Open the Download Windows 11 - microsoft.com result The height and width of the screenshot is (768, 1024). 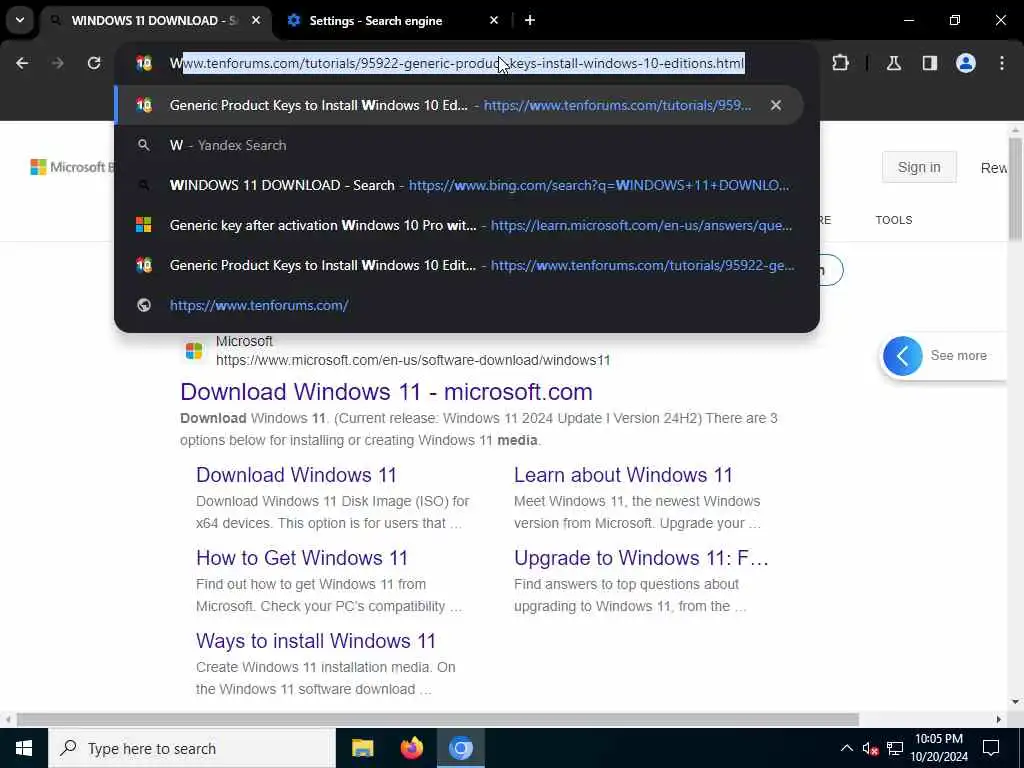386,392
